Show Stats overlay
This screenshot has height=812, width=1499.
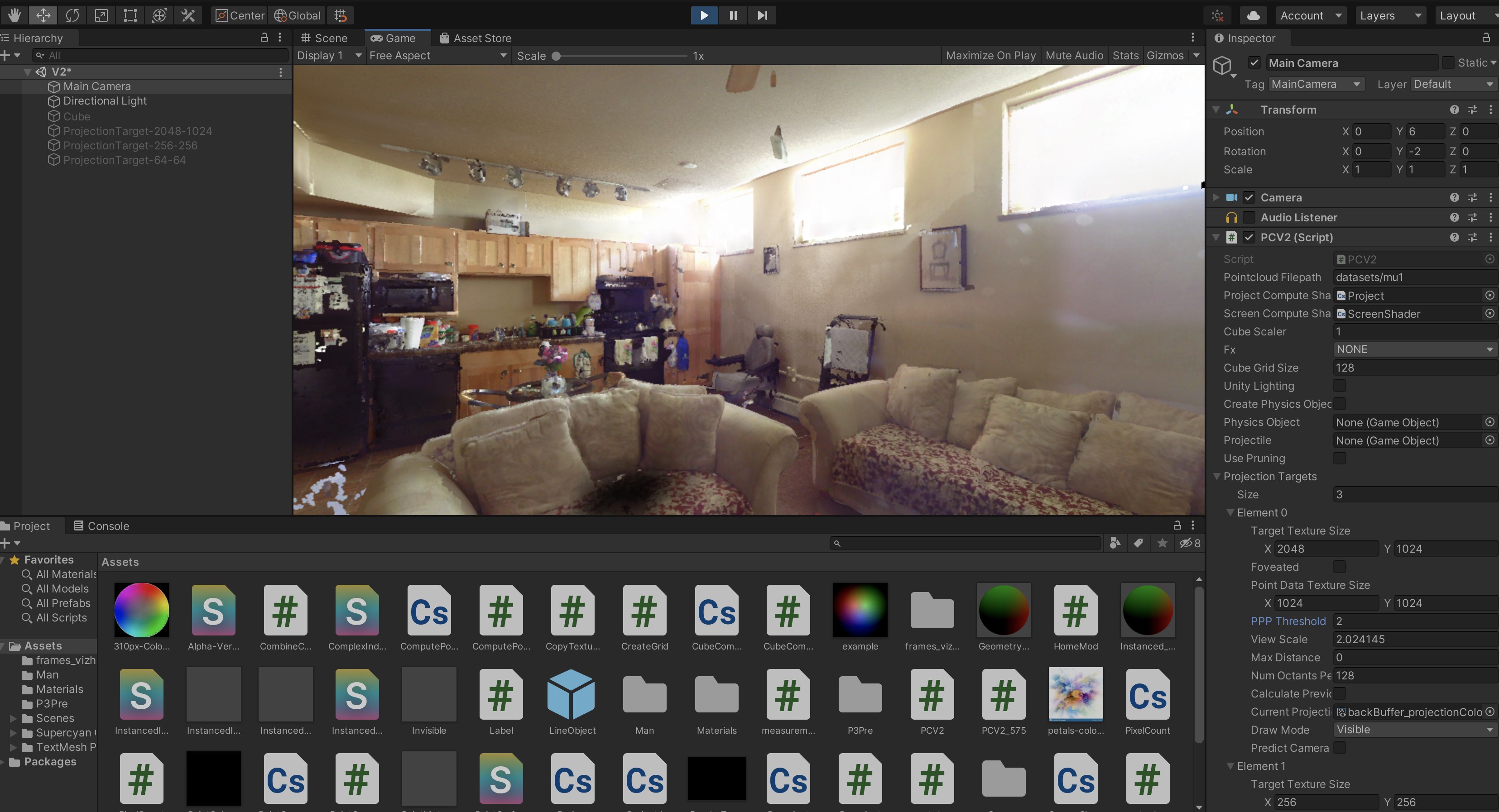pos(1125,55)
